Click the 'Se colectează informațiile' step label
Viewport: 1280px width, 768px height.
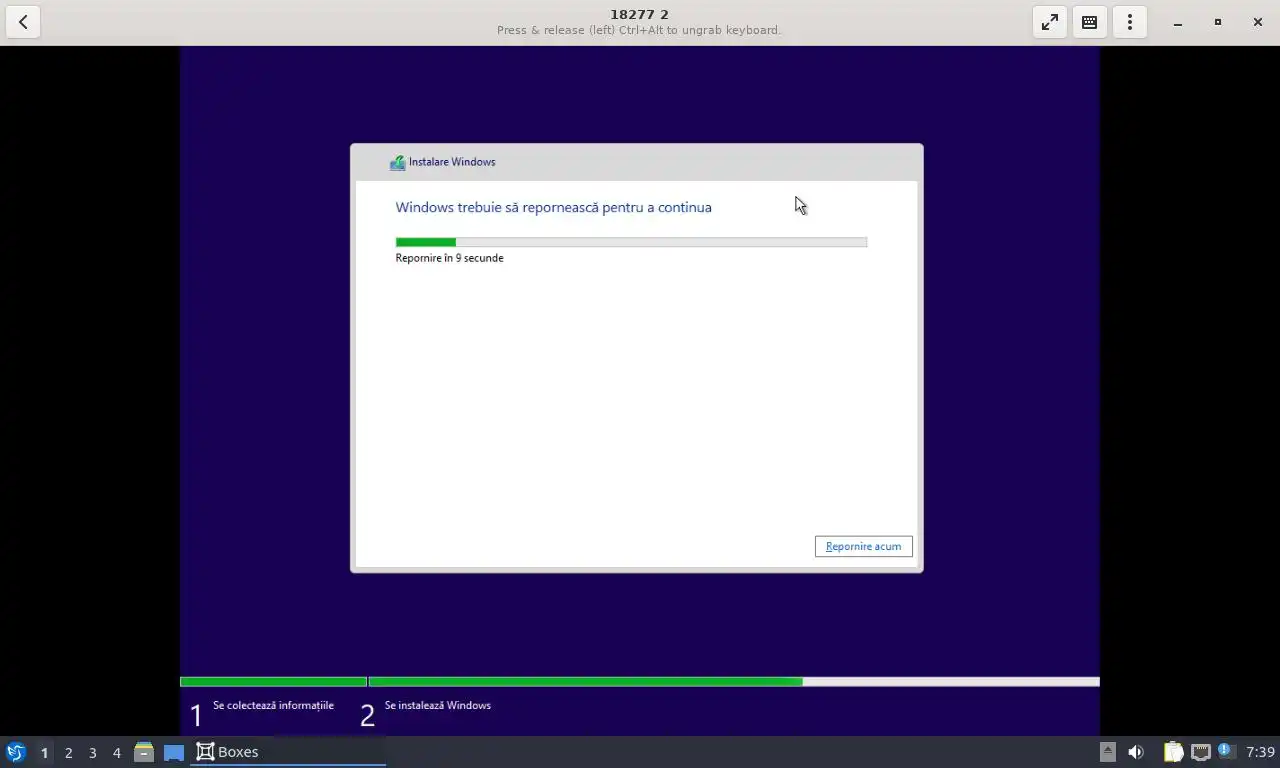[x=273, y=705]
